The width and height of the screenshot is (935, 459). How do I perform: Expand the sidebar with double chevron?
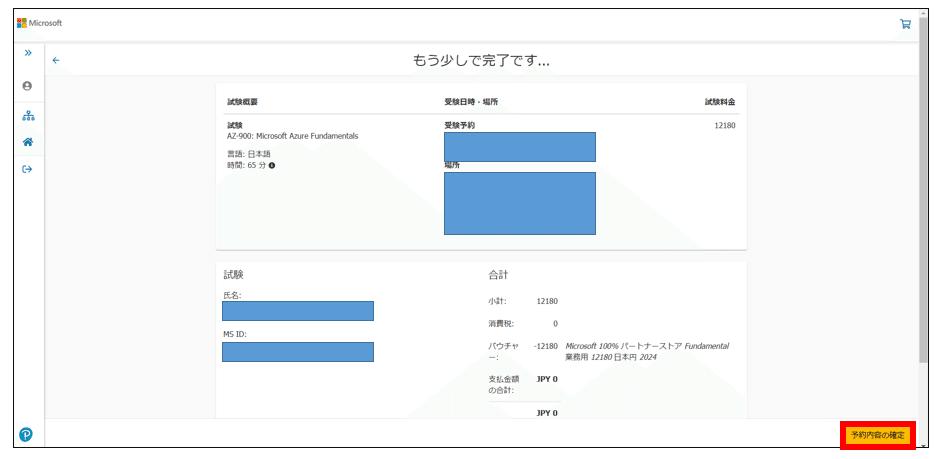point(27,53)
